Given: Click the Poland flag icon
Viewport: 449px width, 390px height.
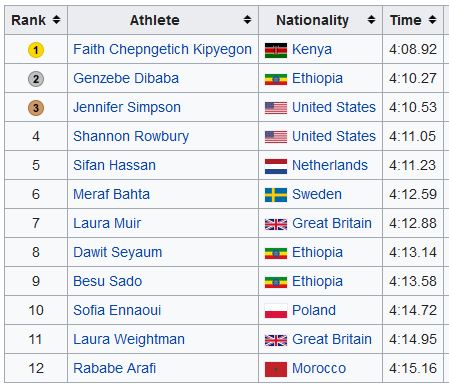Looking at the screenshot, I should coord(276,311).
